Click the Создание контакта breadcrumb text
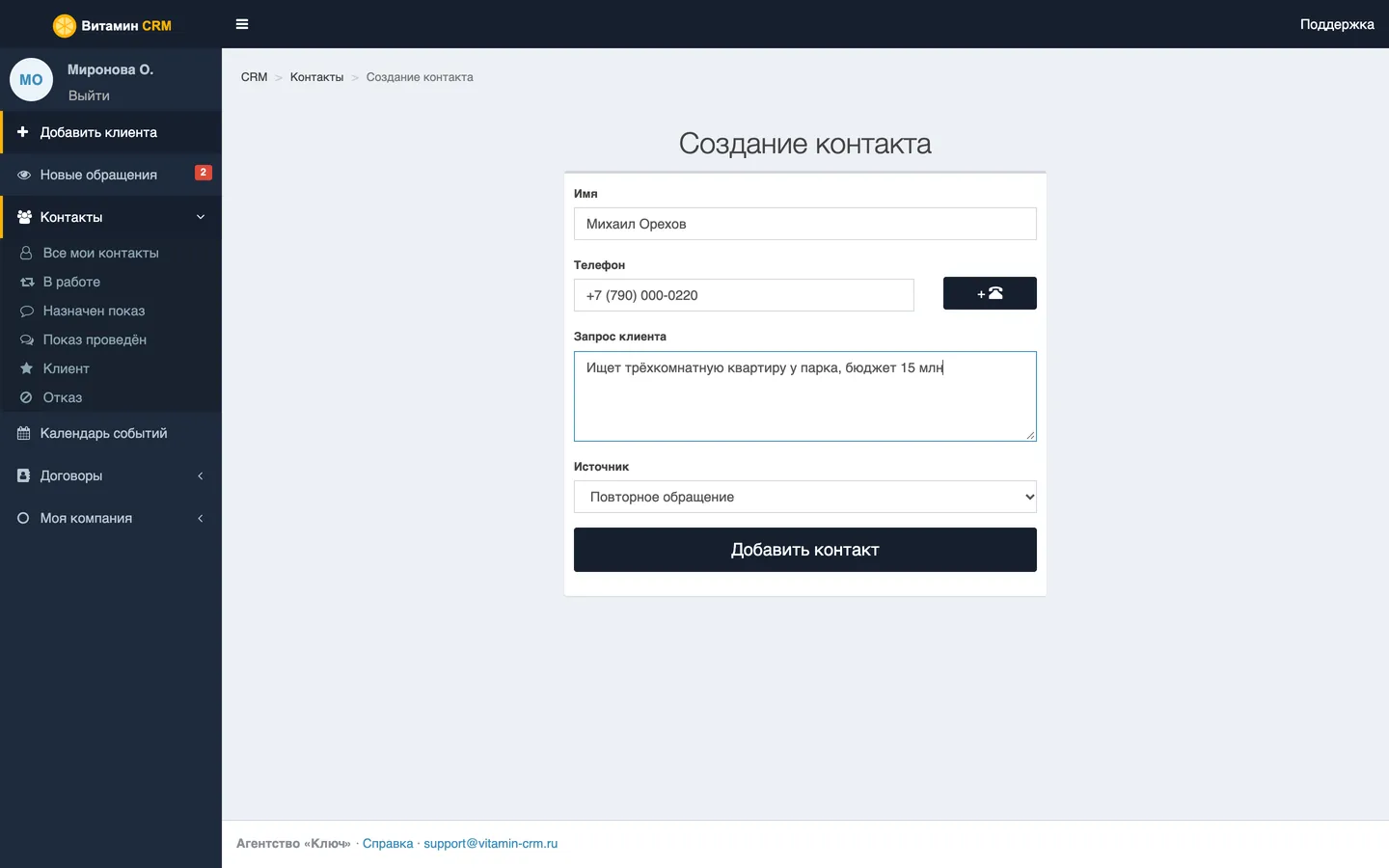1389x868 pixels. coord(420,77)
